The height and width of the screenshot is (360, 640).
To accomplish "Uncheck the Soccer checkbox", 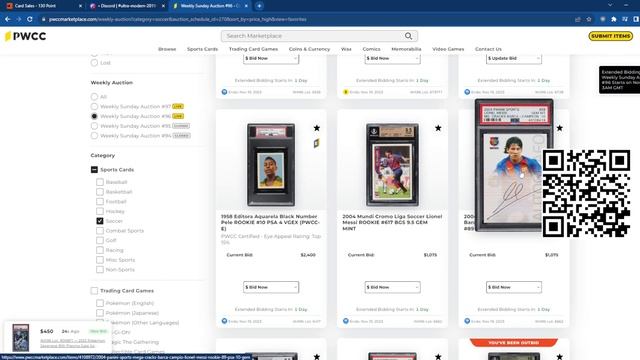I will [x=100, y=221].
